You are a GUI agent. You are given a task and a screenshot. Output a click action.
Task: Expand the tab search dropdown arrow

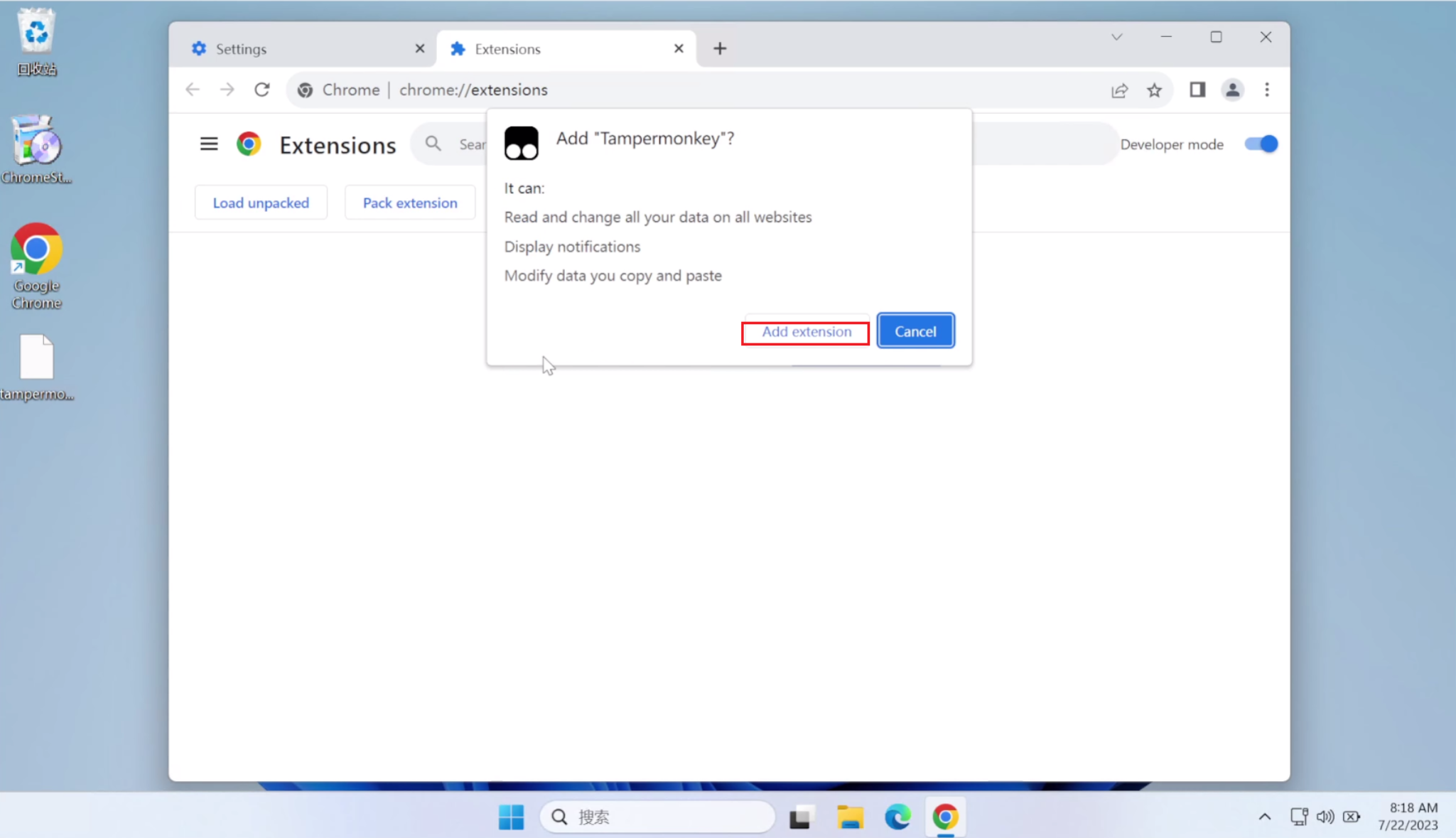coord(1116,37)
